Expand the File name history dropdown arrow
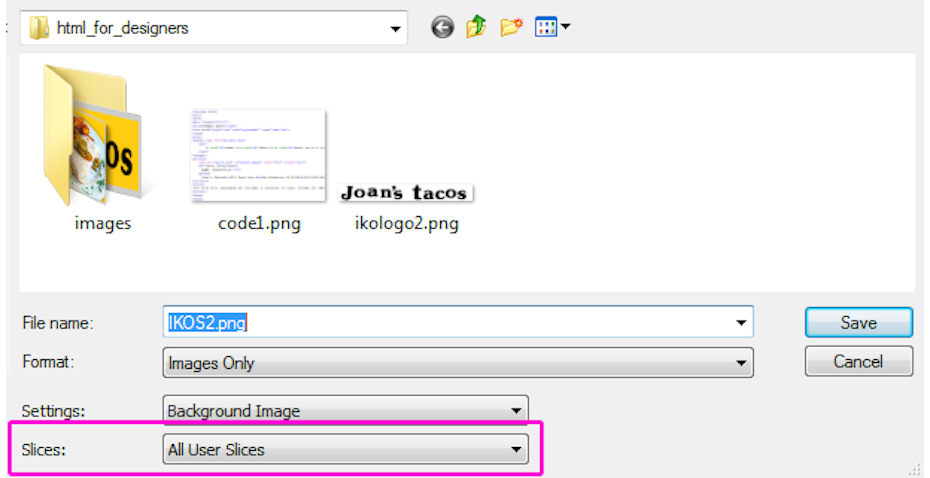 (741, 323)
